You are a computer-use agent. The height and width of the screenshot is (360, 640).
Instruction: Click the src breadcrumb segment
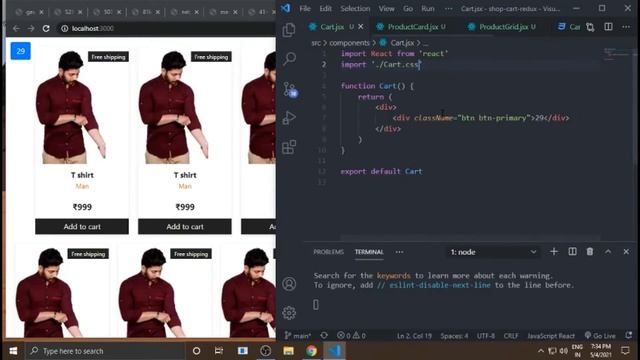point(316,43)
